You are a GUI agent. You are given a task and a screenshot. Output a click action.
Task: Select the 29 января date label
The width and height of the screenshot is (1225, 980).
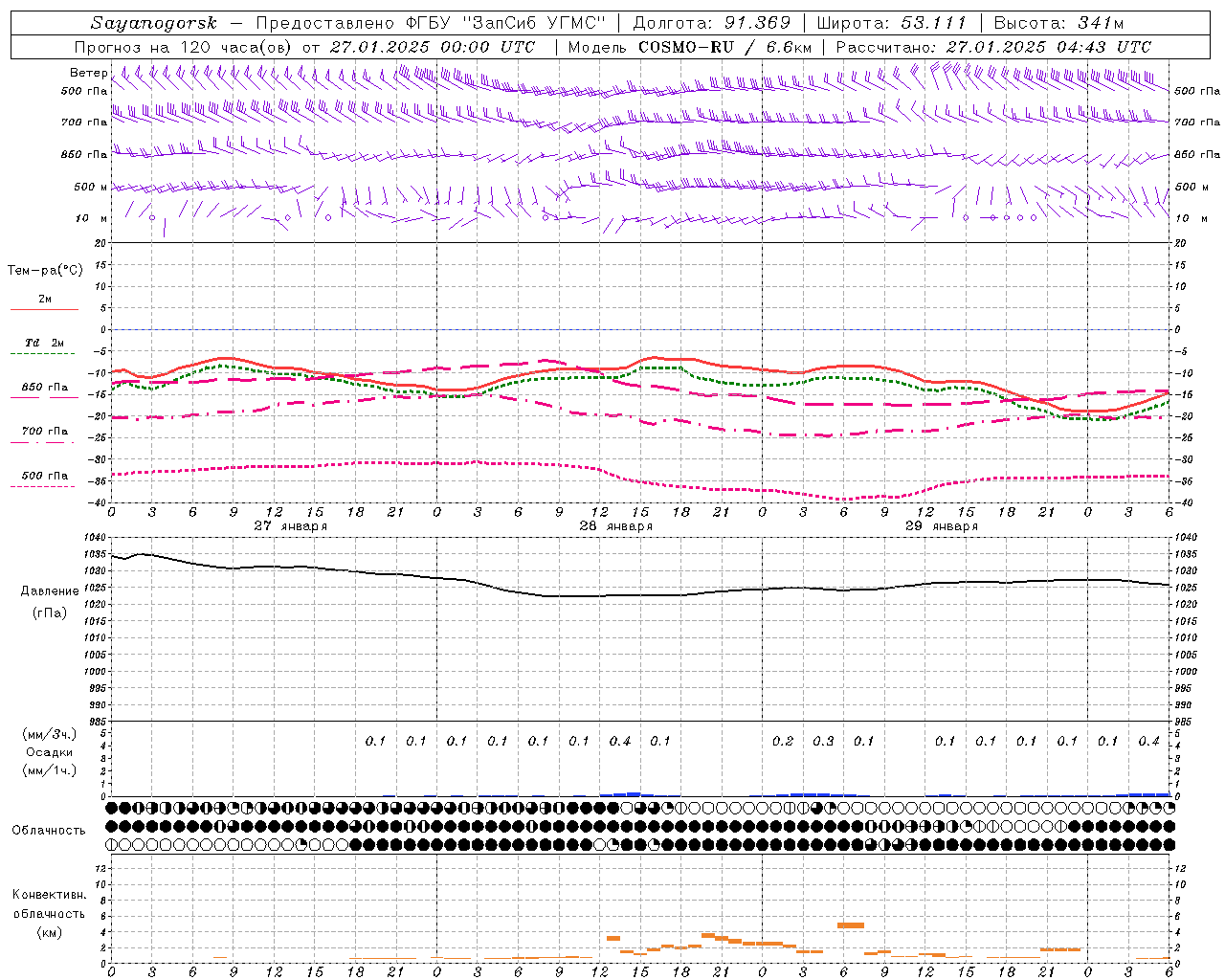tap(942, 526)
